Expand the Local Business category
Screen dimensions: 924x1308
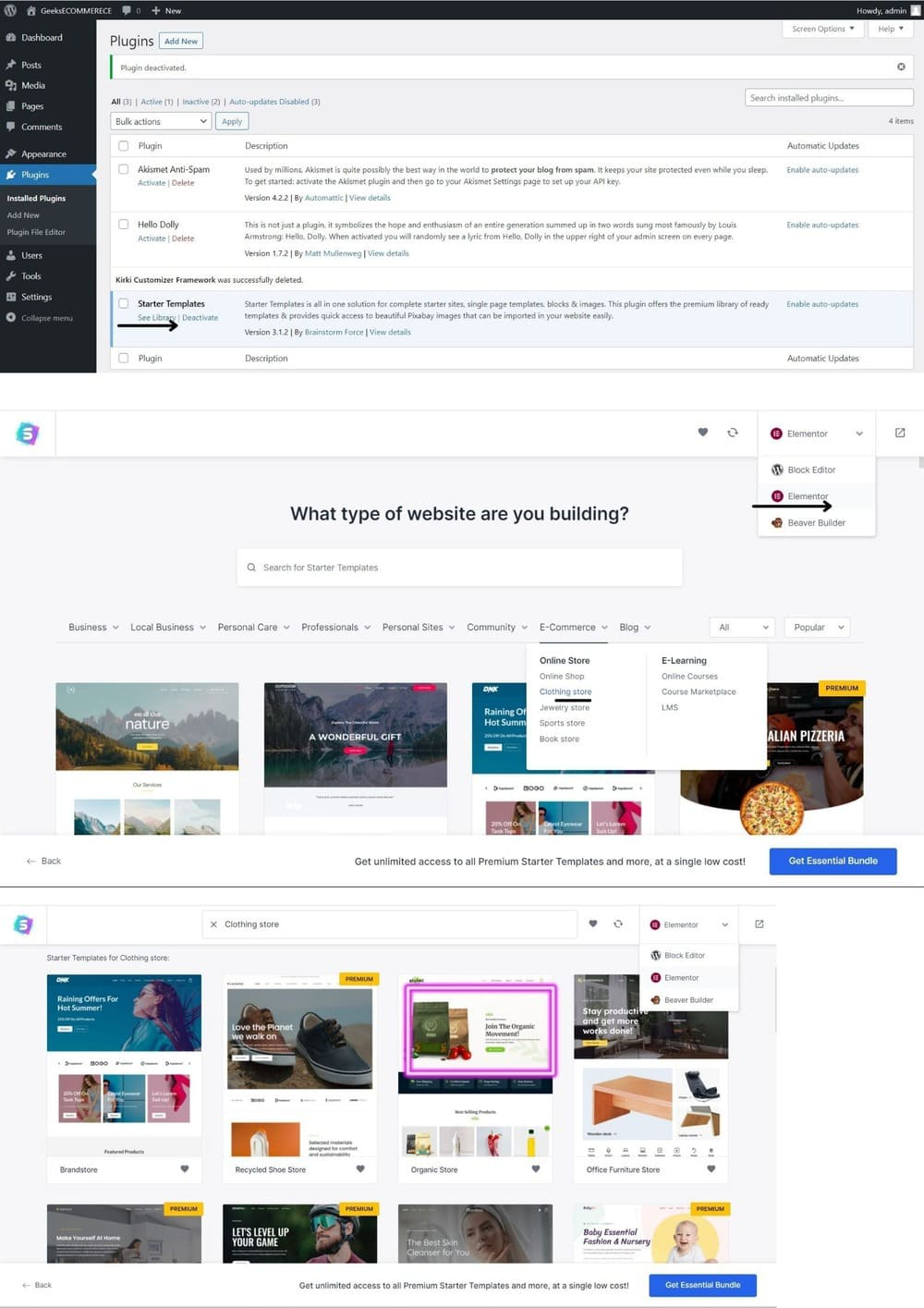[x=168, y=627]
